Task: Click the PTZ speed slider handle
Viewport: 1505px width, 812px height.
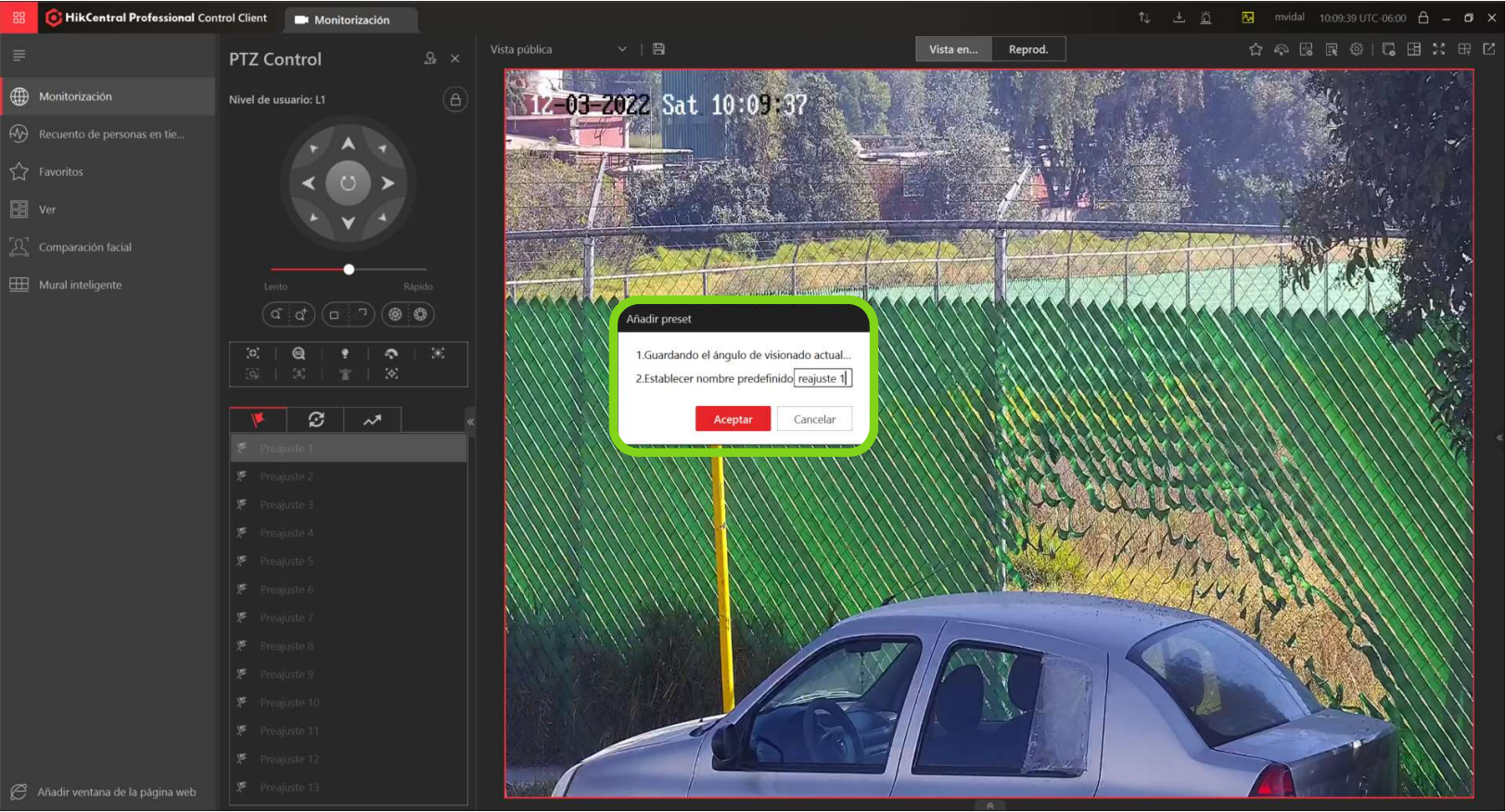Action: click(349, 270)
